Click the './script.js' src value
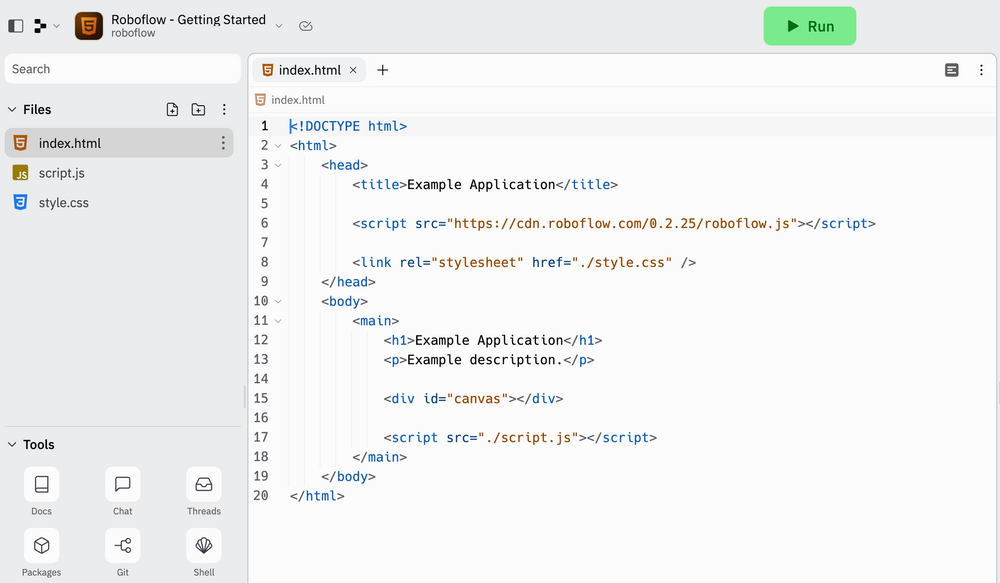The height and width of the screenshot is (583, 1000). coord(528,438)
